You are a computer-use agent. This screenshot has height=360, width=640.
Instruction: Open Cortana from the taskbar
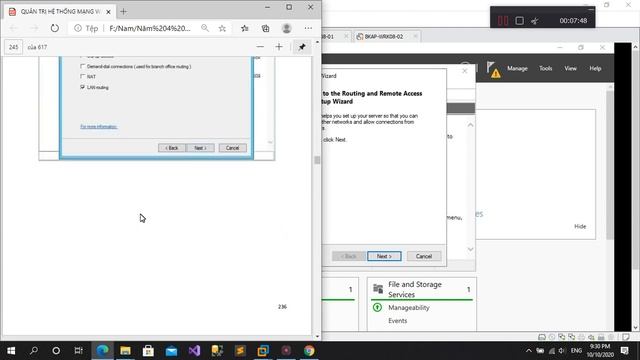56,351
